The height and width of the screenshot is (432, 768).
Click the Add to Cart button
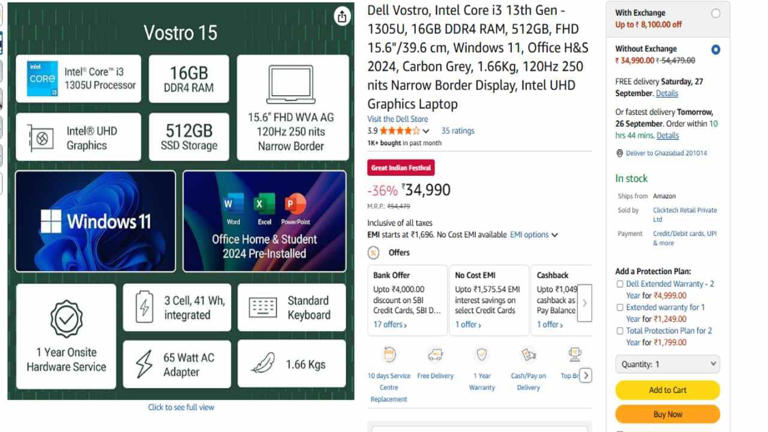point(668,390)
